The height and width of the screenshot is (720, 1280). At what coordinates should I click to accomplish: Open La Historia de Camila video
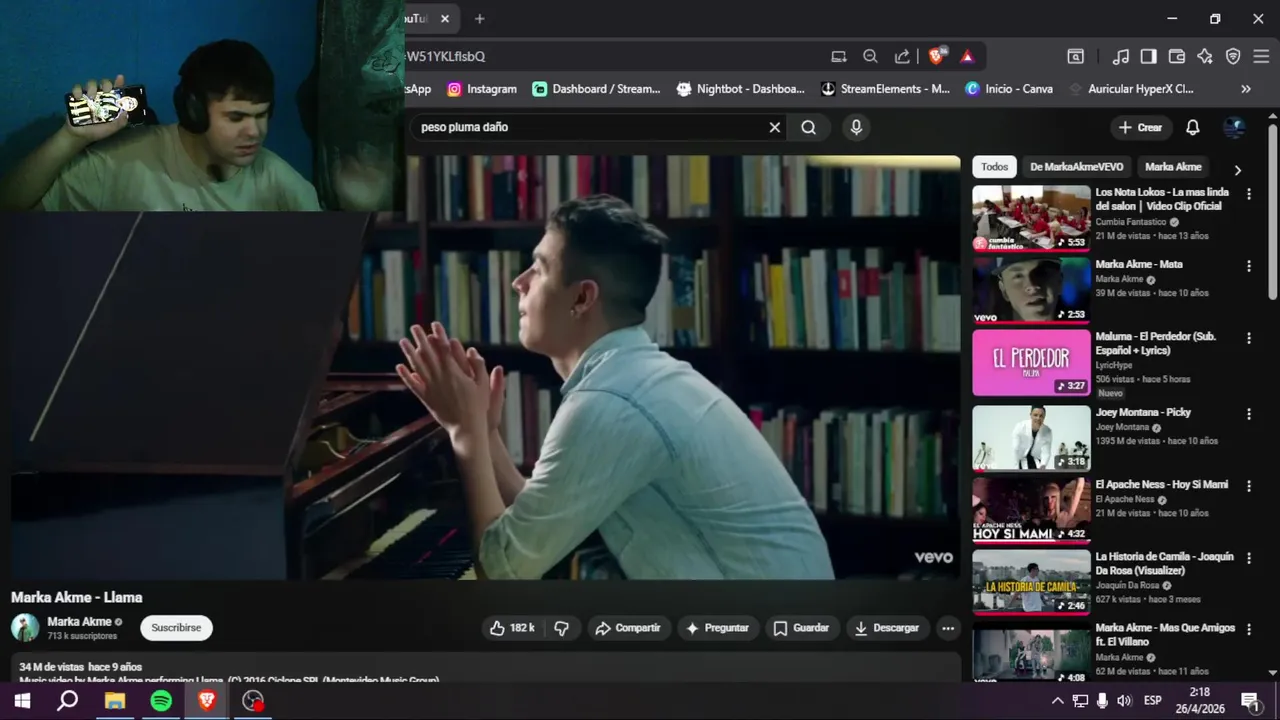coord(1031,581)
